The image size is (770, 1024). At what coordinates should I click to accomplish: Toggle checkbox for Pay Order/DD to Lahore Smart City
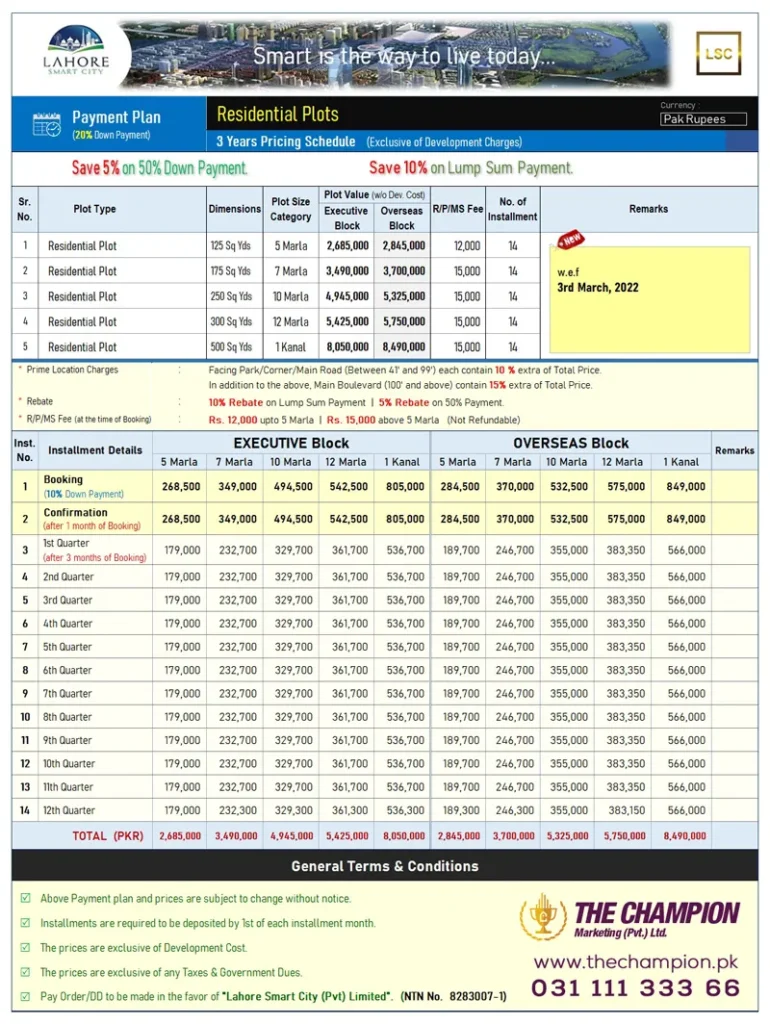(25, 997)
